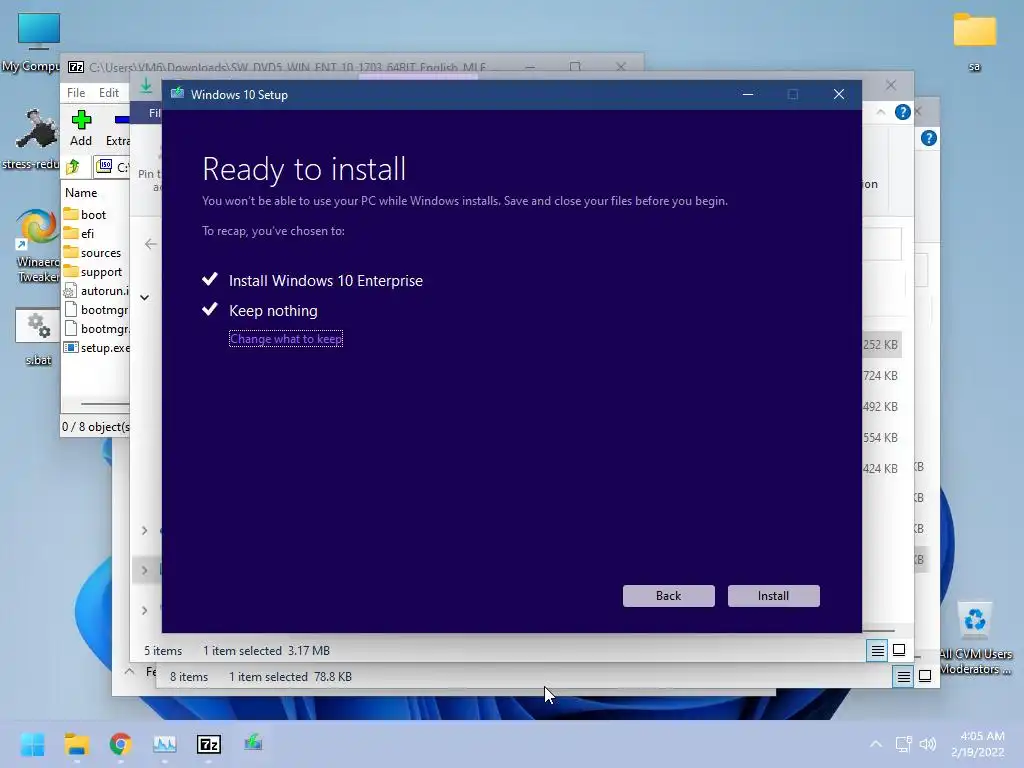Click the Explorer quick access download arrow icon
The height and width of the screenshot is (768, 1024).
pos(146,85)
